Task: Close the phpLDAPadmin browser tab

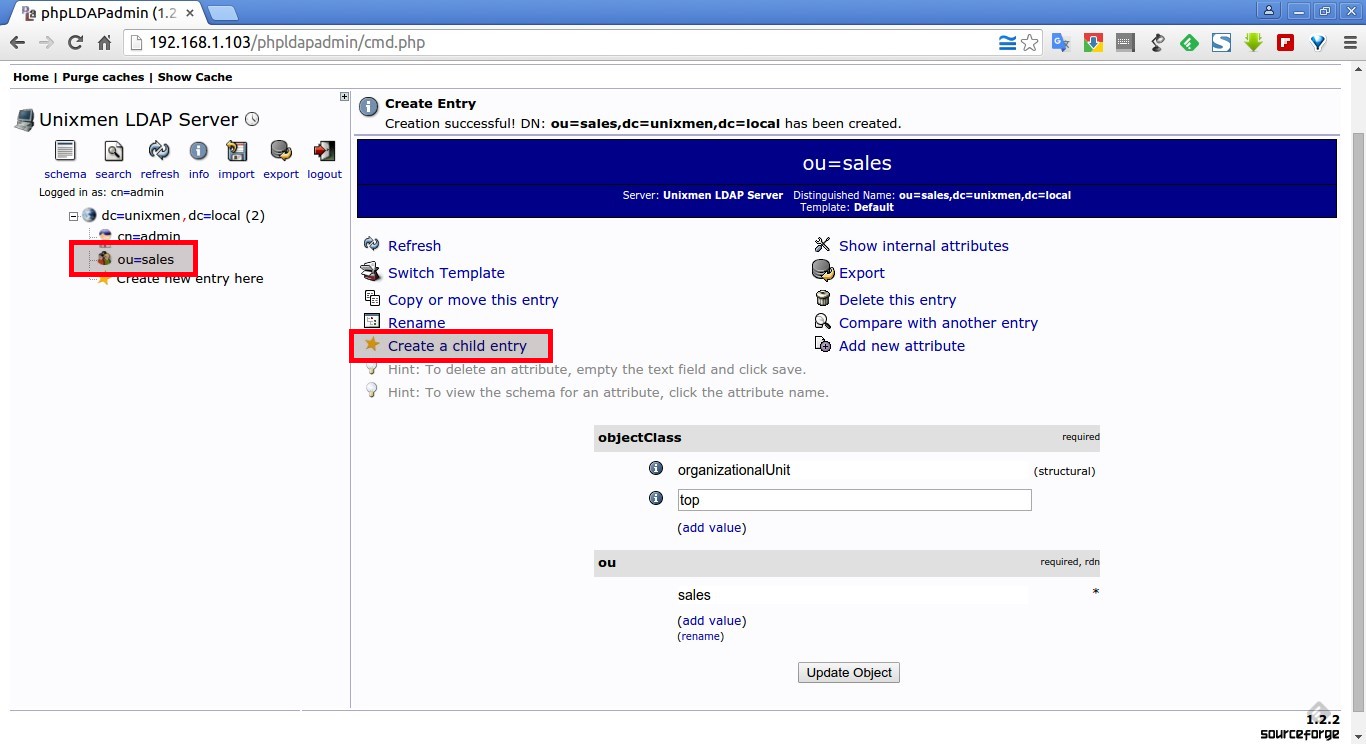Action: click(190, 14)
